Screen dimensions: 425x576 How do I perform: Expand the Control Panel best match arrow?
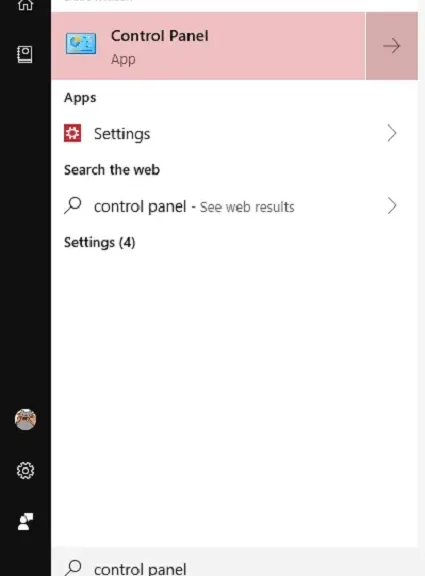tap(392, 46)
